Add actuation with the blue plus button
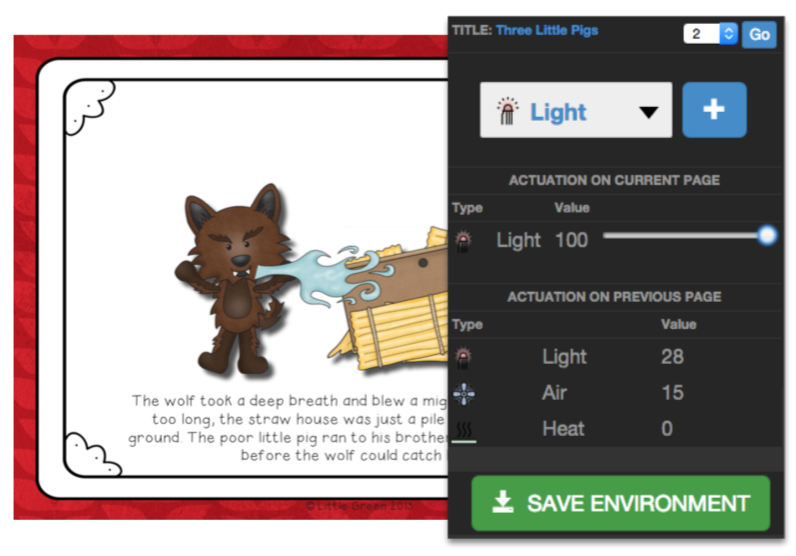This screenshot has height=556, width=796. (714, 110)
